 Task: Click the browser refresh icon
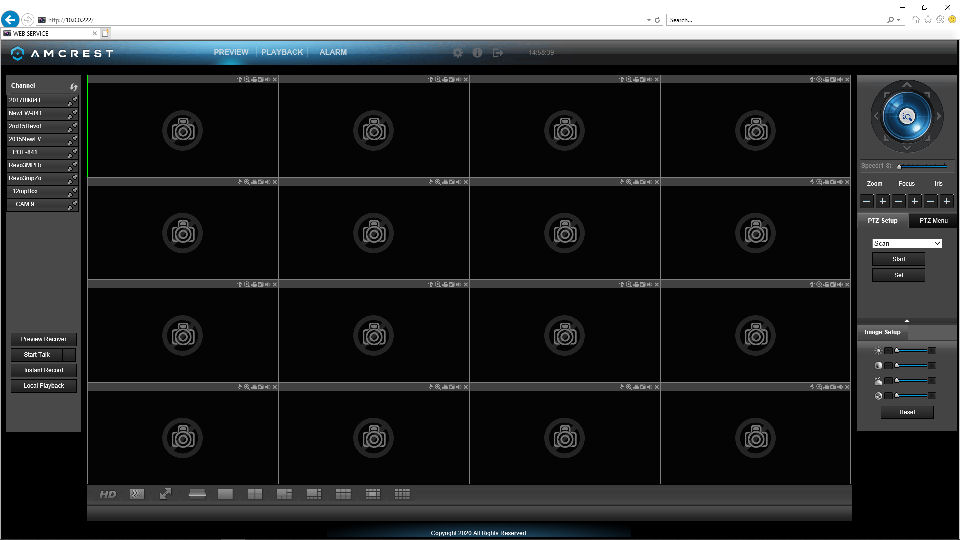click(x=658, y=20)
